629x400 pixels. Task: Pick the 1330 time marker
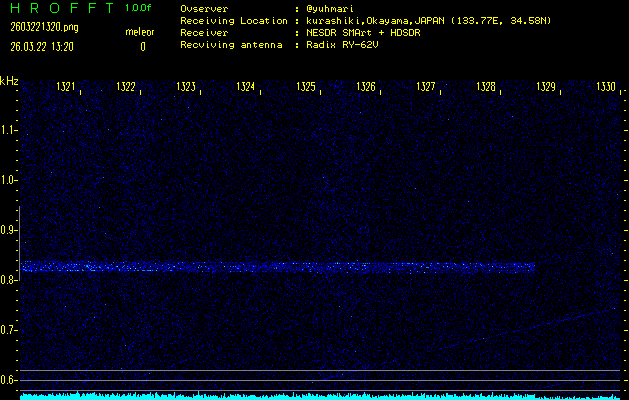pyautogui.click(x=606, y=88)
